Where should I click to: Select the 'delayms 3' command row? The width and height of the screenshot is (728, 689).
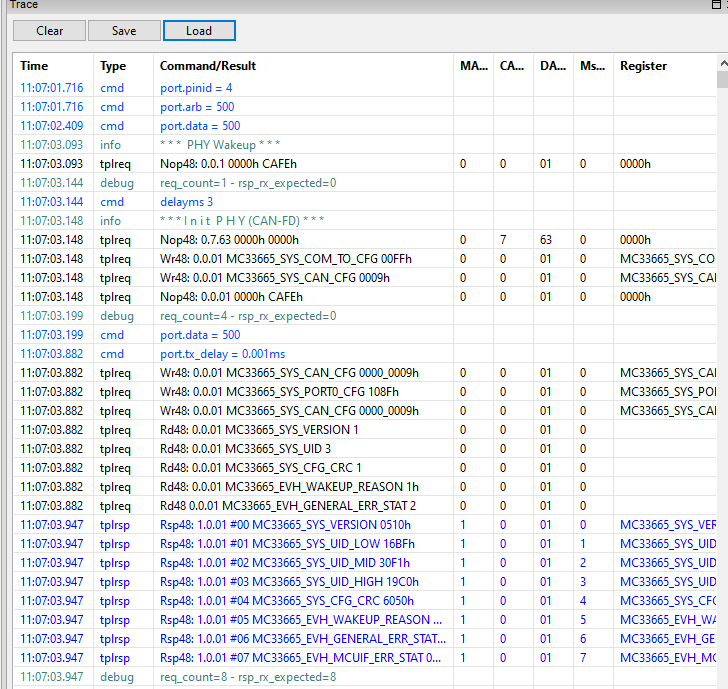point(364,202)
